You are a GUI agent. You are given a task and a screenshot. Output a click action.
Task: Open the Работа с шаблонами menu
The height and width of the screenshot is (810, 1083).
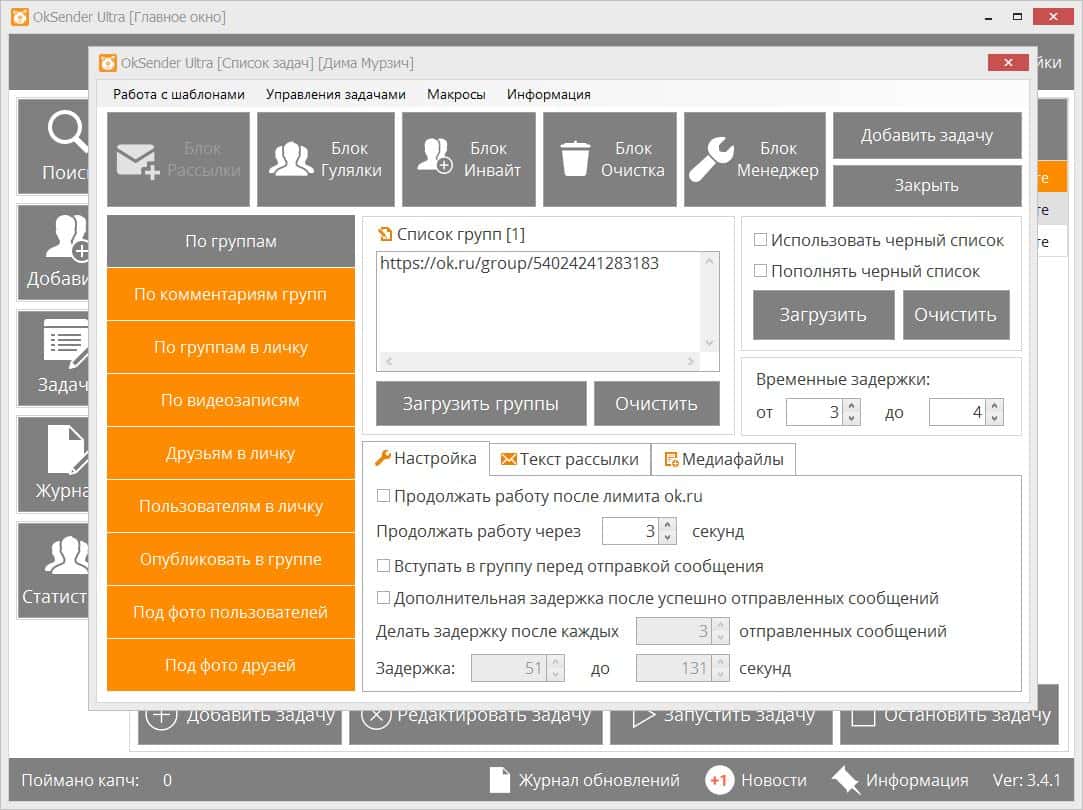click(x=179, y=95)
